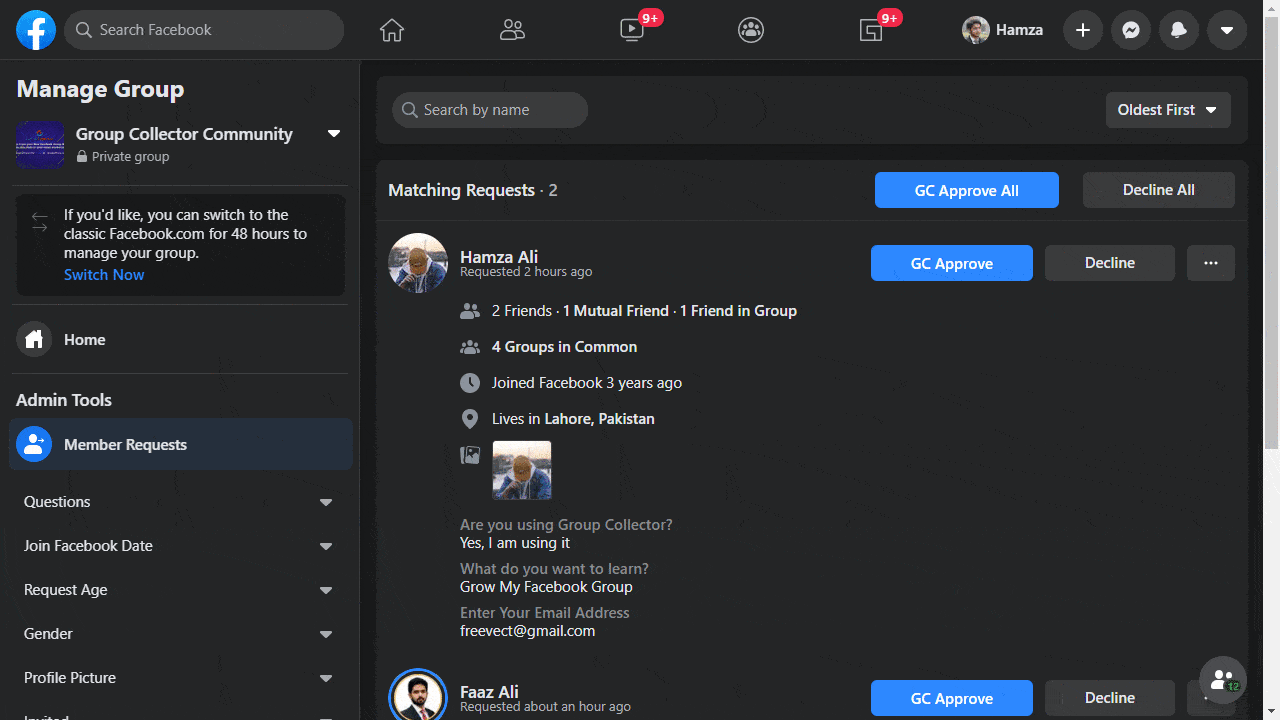Open the Messenger icon
Screen dimensions: 1280x720
[1131, 31]
